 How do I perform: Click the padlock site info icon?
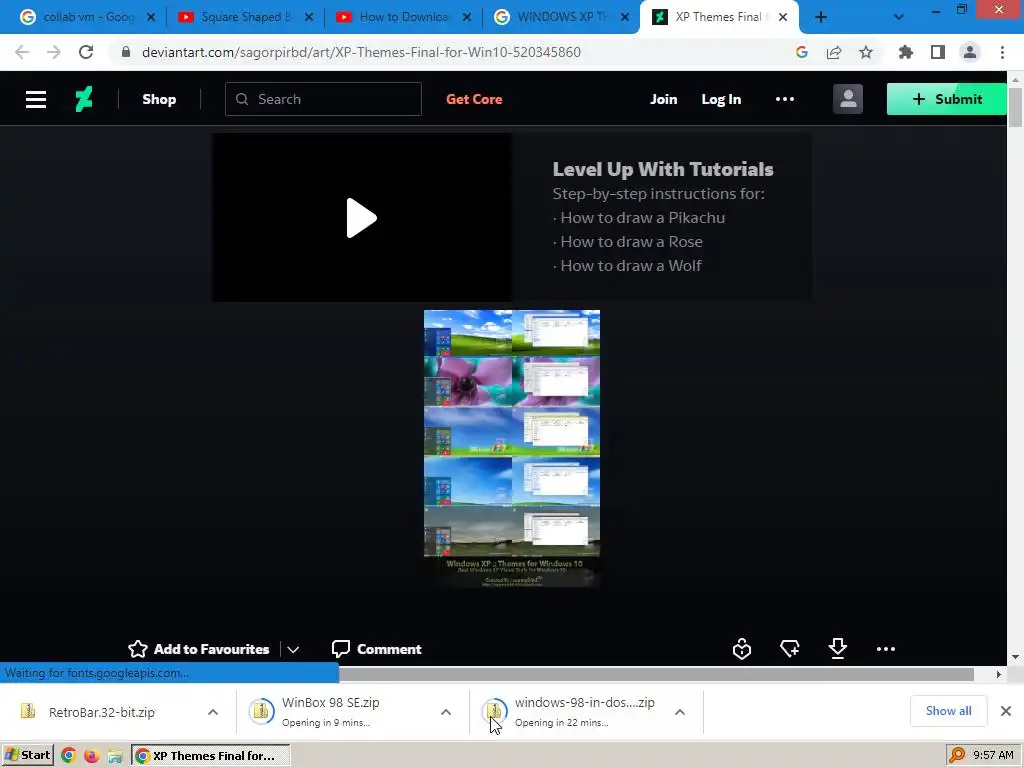(126, 52)
